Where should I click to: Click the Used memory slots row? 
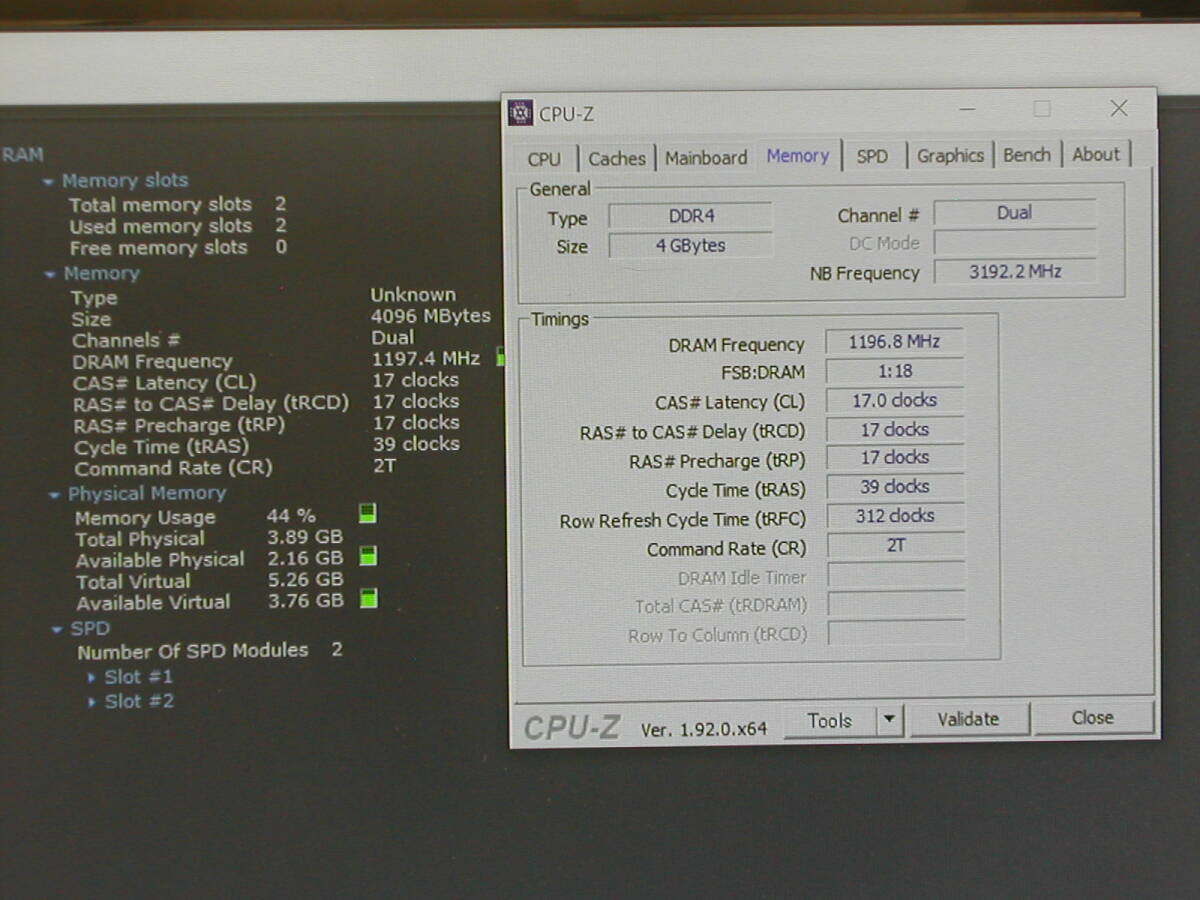(x=177, y=226)
